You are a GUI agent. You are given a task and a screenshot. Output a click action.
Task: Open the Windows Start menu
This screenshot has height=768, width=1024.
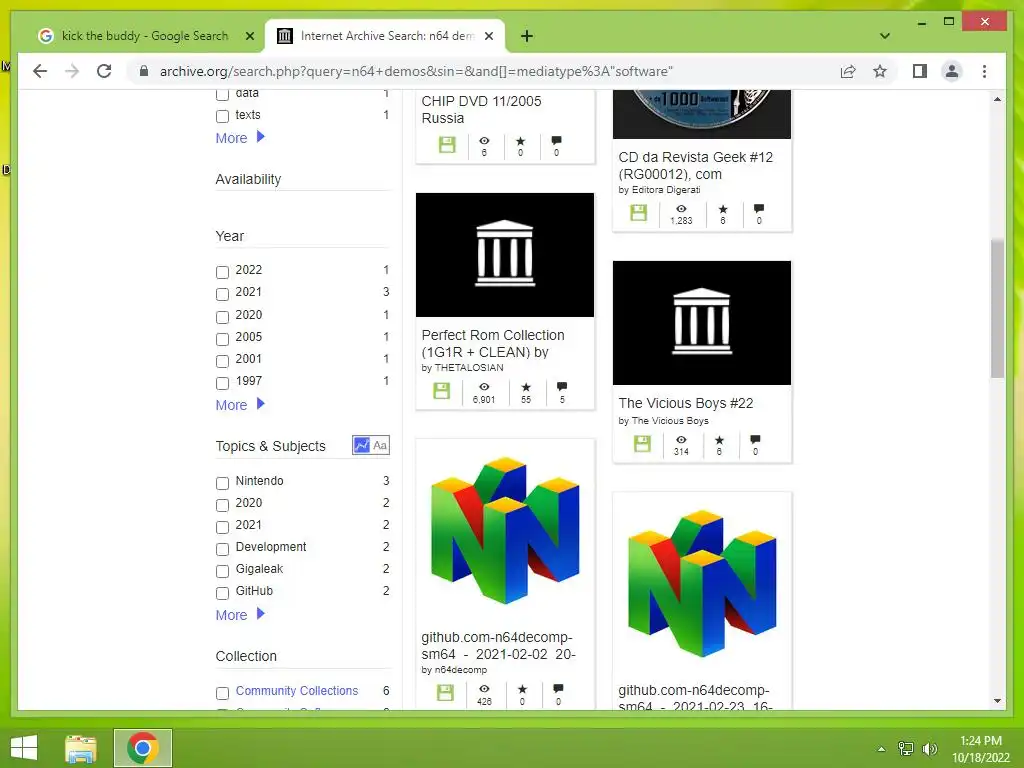tap(24, 748)
